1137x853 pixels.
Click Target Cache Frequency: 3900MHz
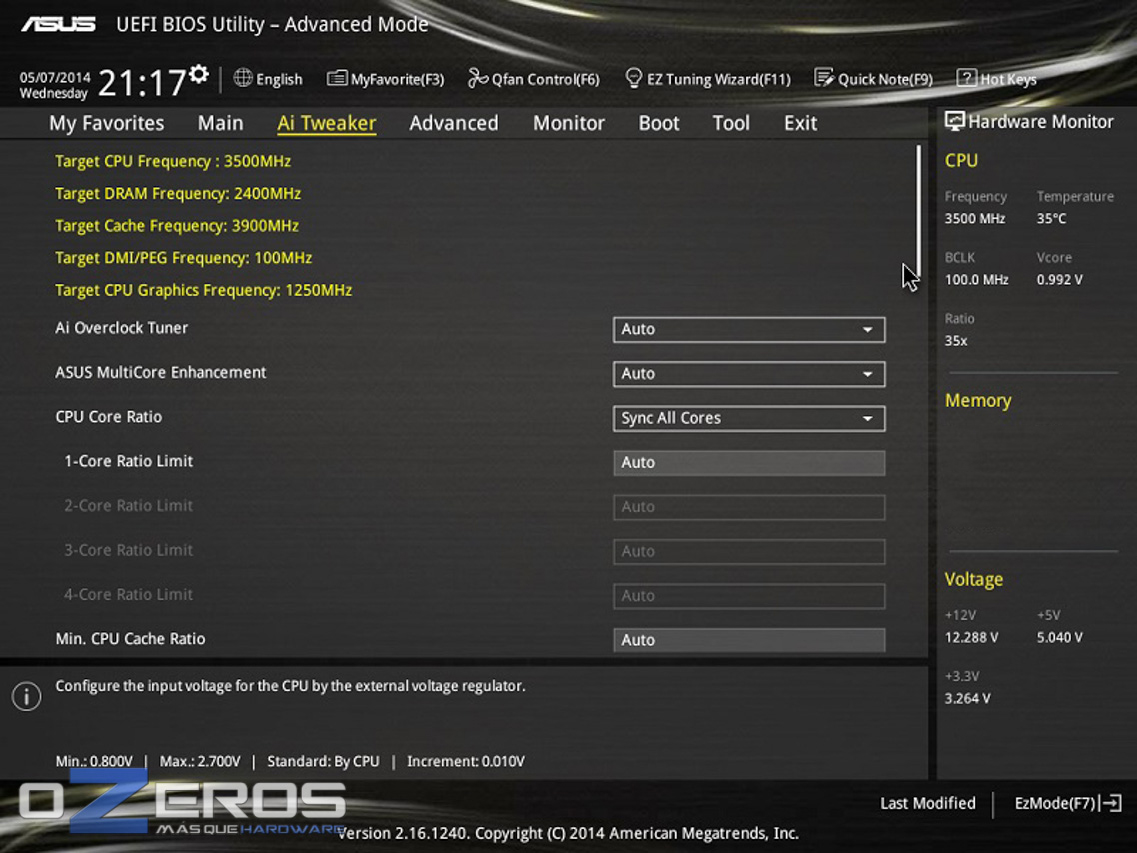pos(177,226)
